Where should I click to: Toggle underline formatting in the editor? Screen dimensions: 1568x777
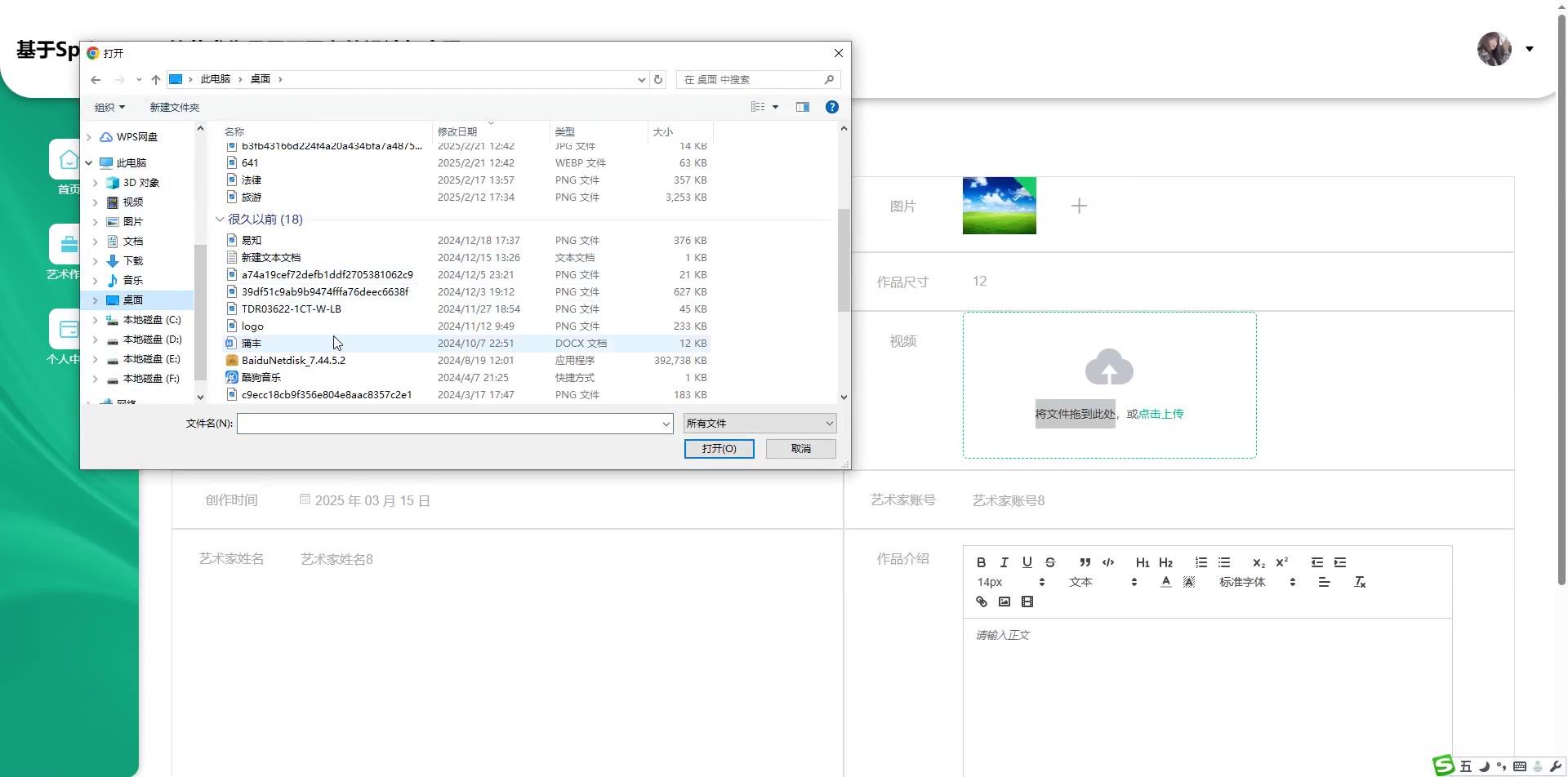1027,562
